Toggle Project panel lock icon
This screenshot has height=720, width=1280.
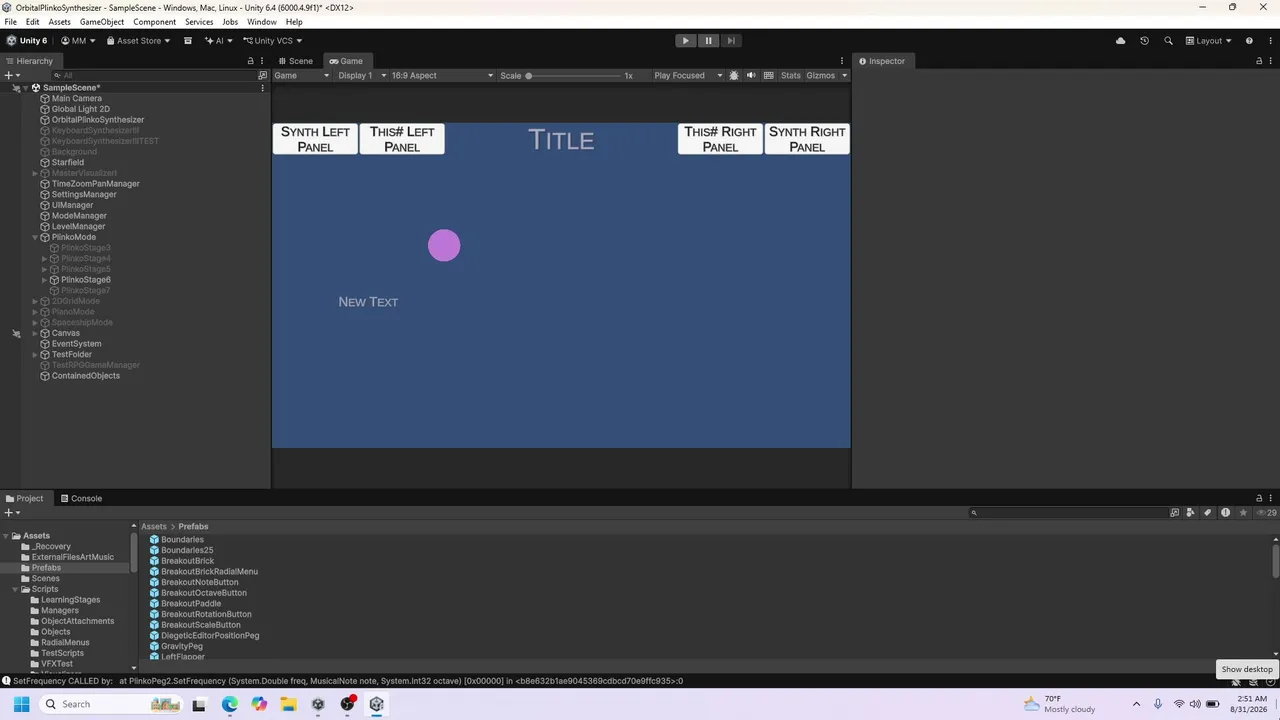[x=1259, y=498]
